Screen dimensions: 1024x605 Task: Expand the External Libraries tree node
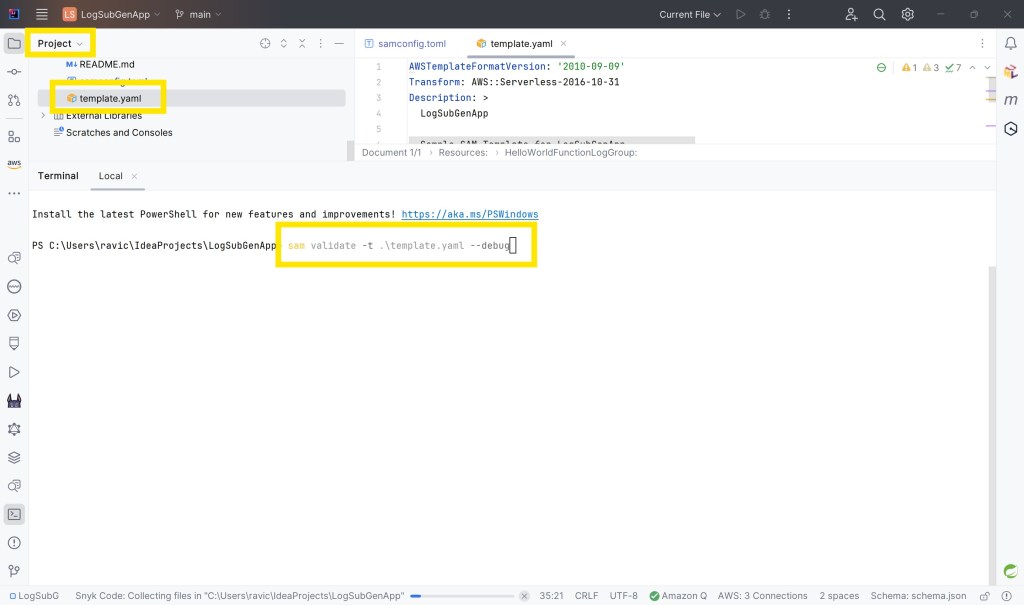point(43,116)
